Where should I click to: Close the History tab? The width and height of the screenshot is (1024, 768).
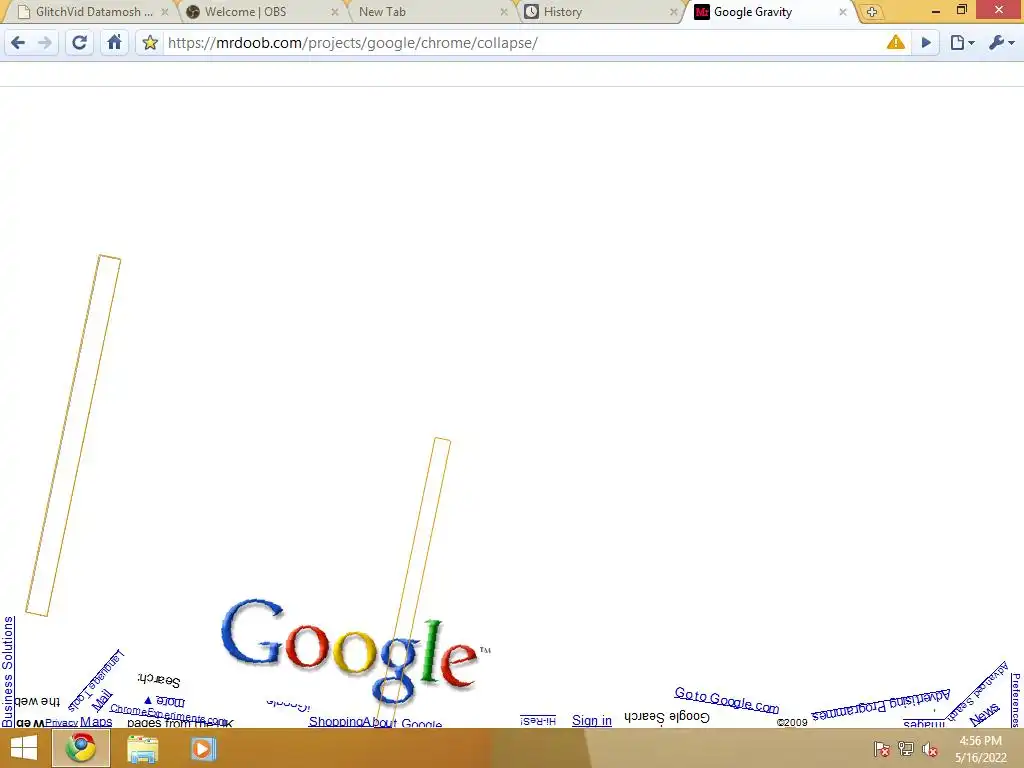[673, 12]
